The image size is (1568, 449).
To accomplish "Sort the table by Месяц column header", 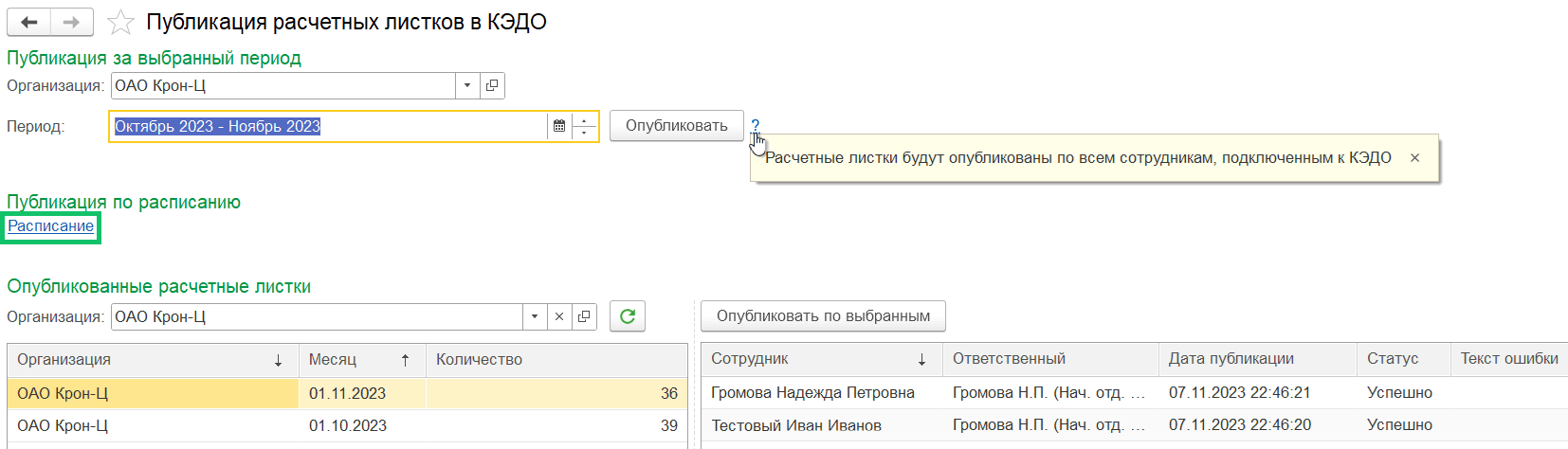I will [362, 360].
